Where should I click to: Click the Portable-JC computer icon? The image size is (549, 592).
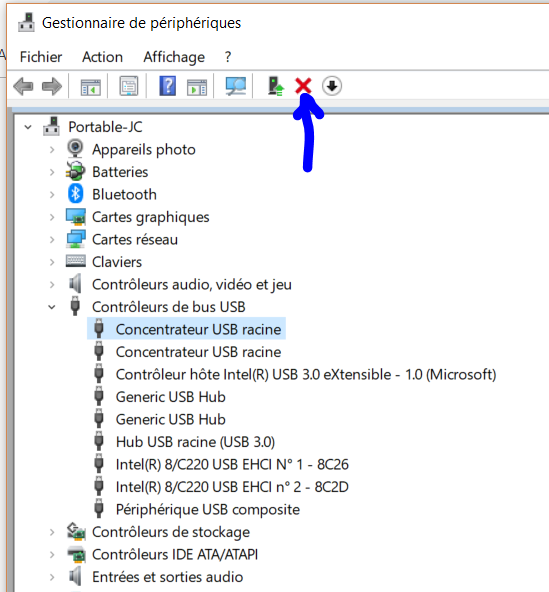point(51,126)
